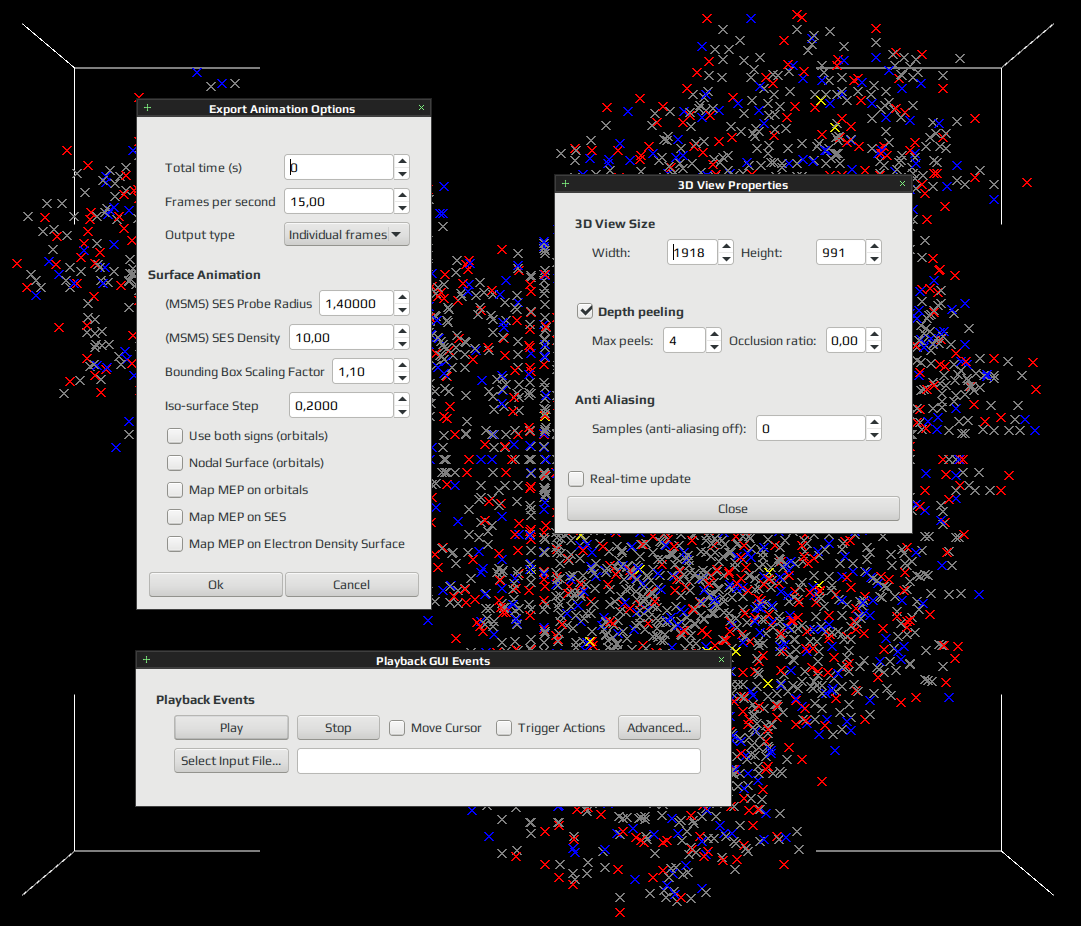Click the wide Close button in 3D View Properties

click(733, 509)
